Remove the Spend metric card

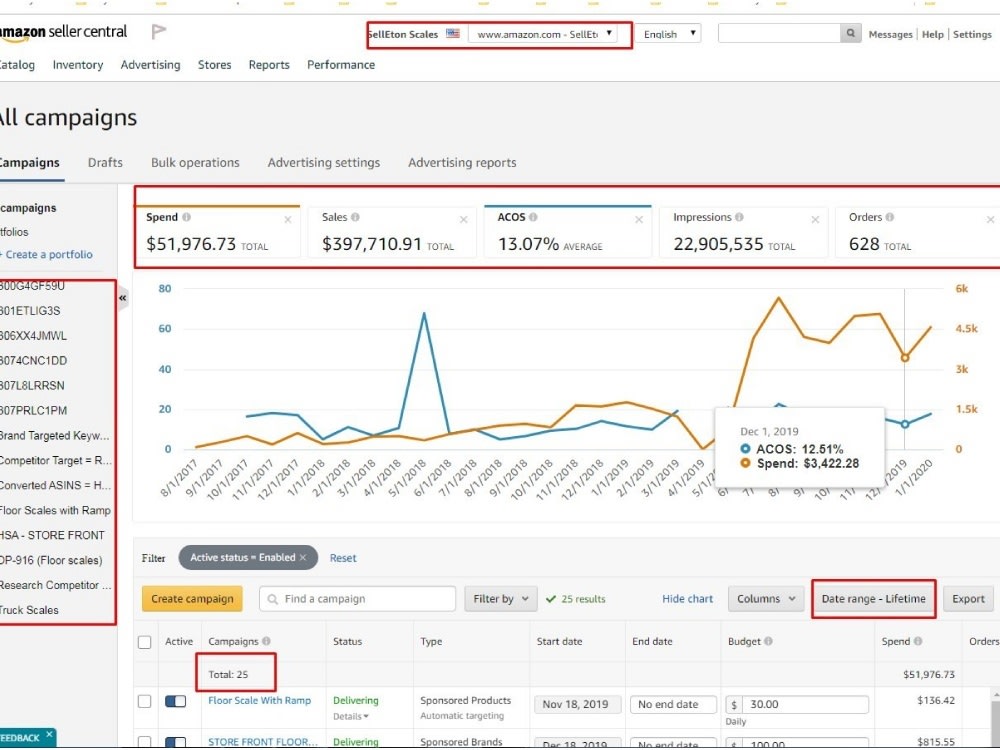pos(288,219)
